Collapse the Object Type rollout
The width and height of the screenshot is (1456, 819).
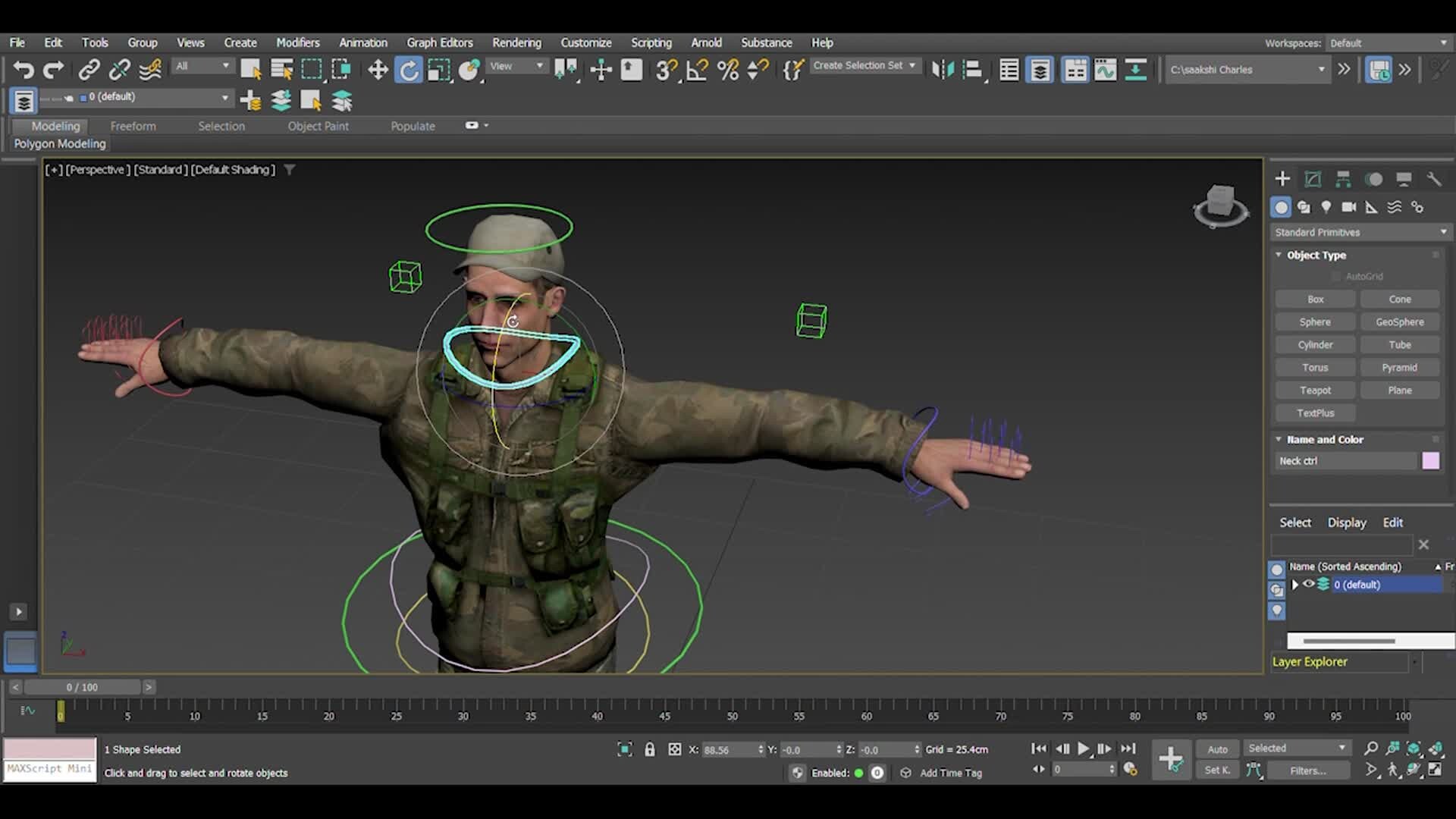point(1279,256)
